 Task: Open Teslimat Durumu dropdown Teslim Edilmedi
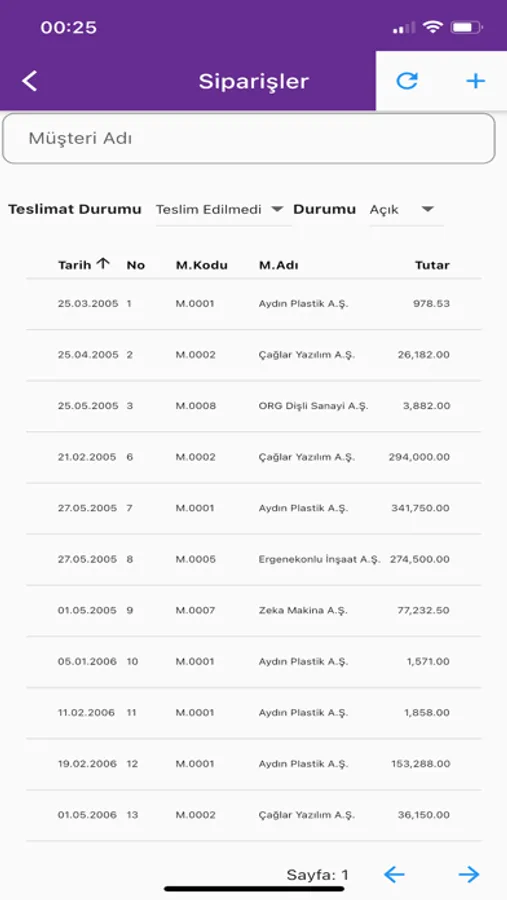click(220, 210)
